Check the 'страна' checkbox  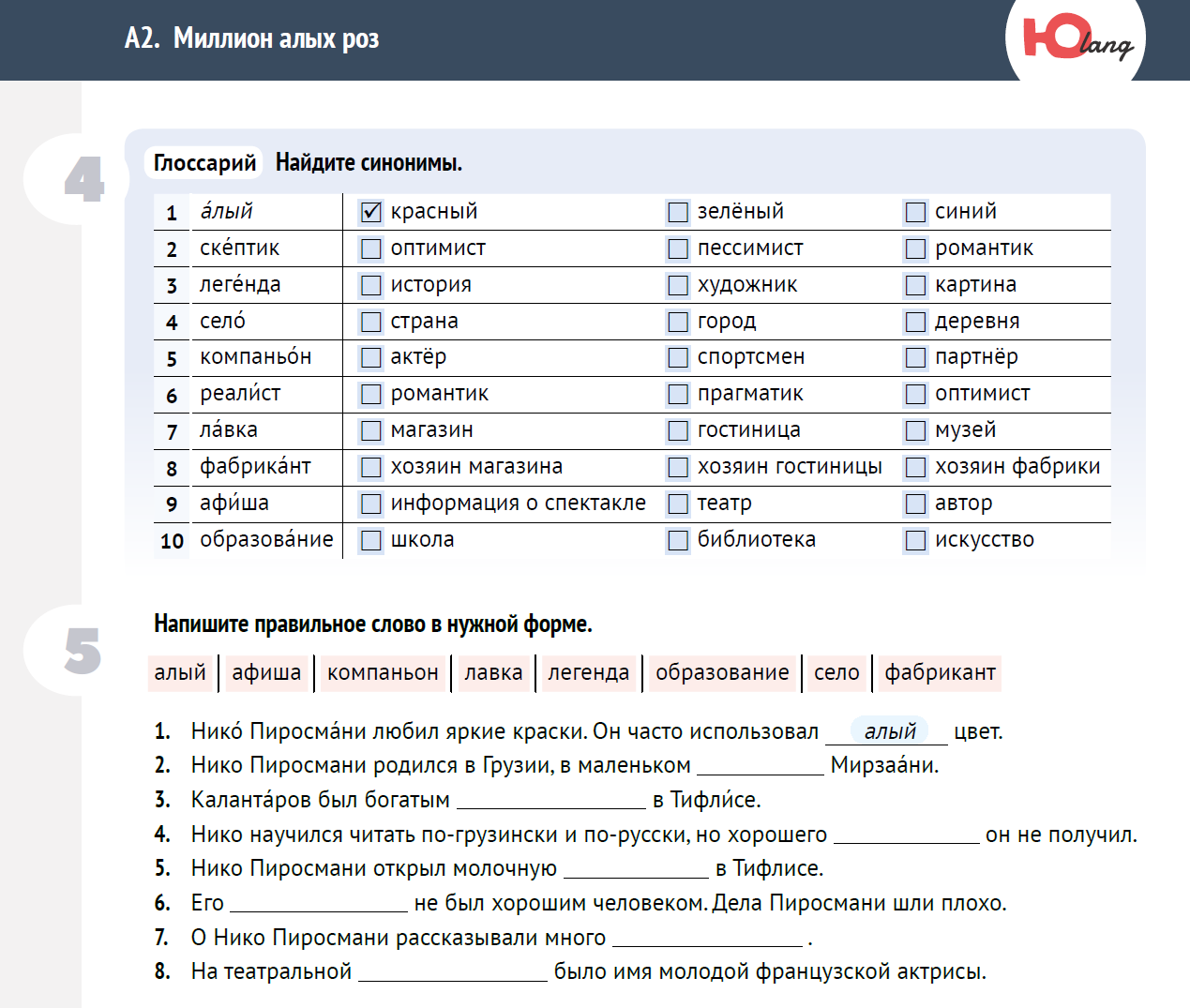[x=371, y=322]
